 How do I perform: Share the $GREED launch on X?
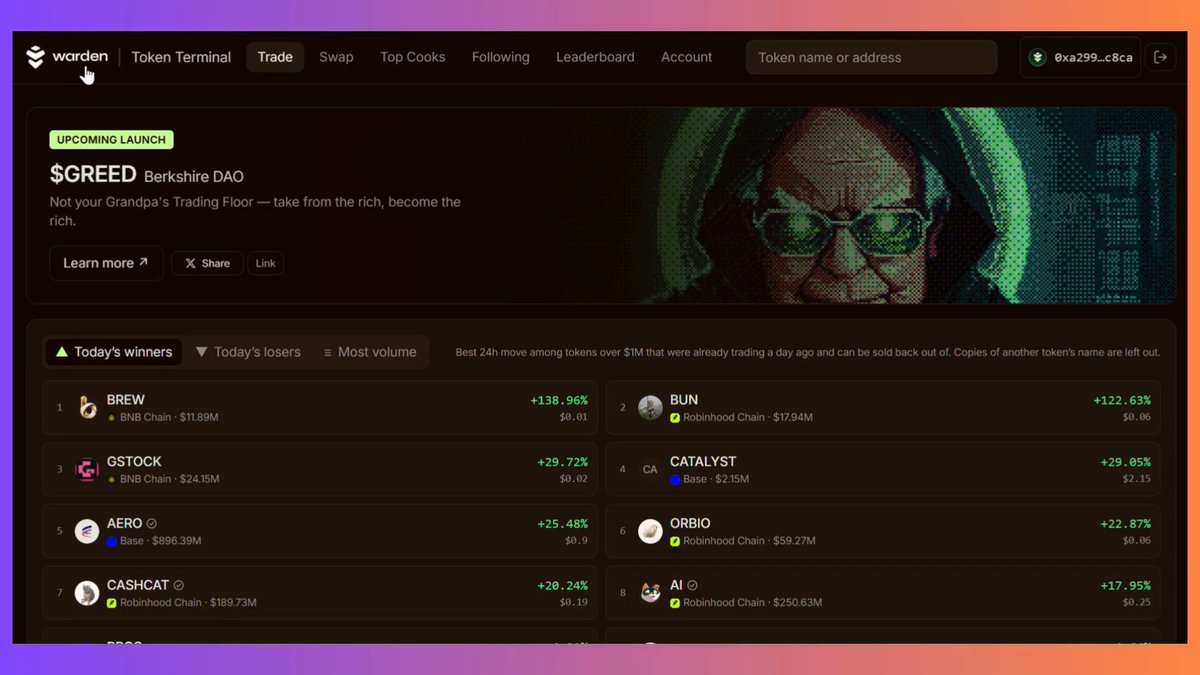click(x=207, y=263)
